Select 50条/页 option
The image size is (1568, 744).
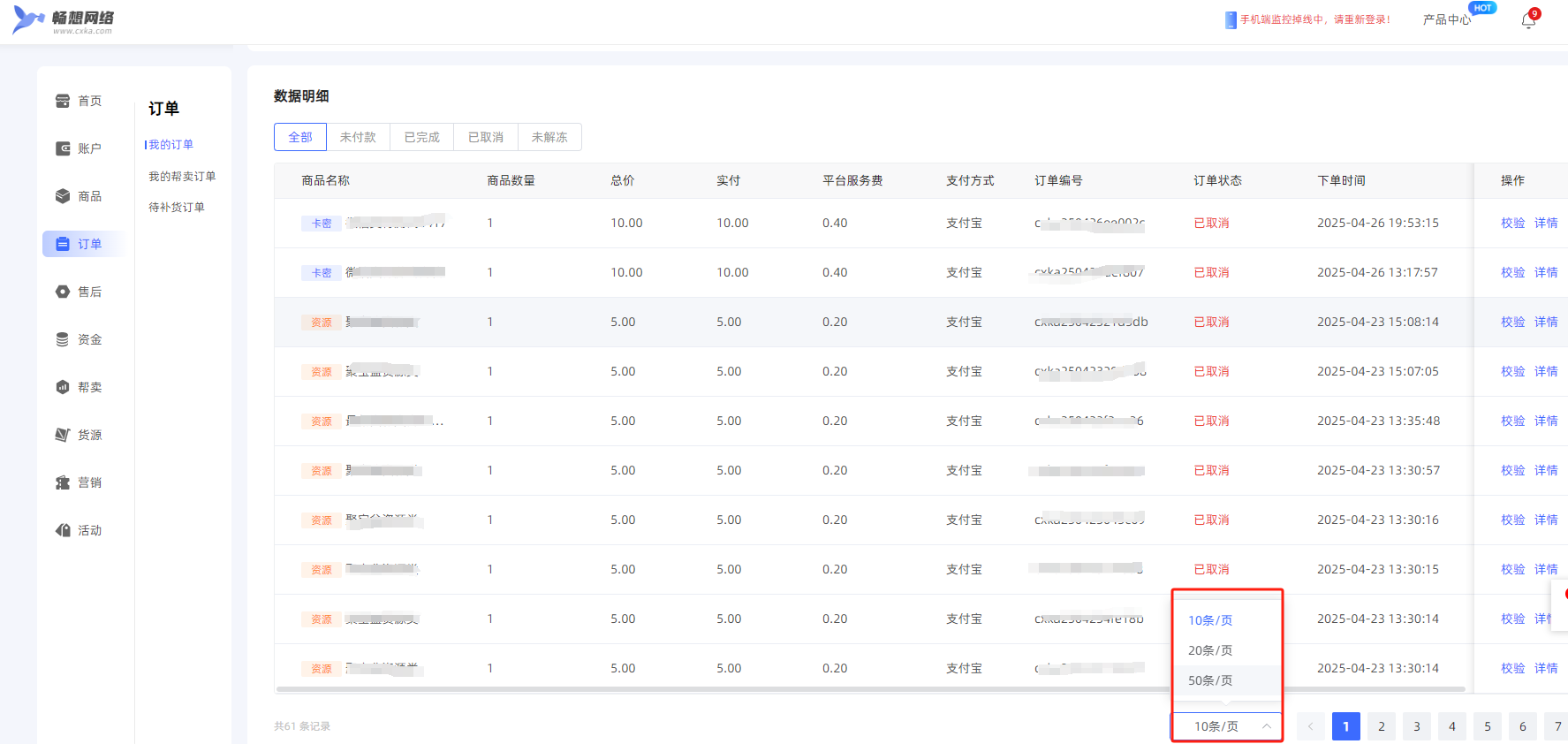pos(1227,680)
